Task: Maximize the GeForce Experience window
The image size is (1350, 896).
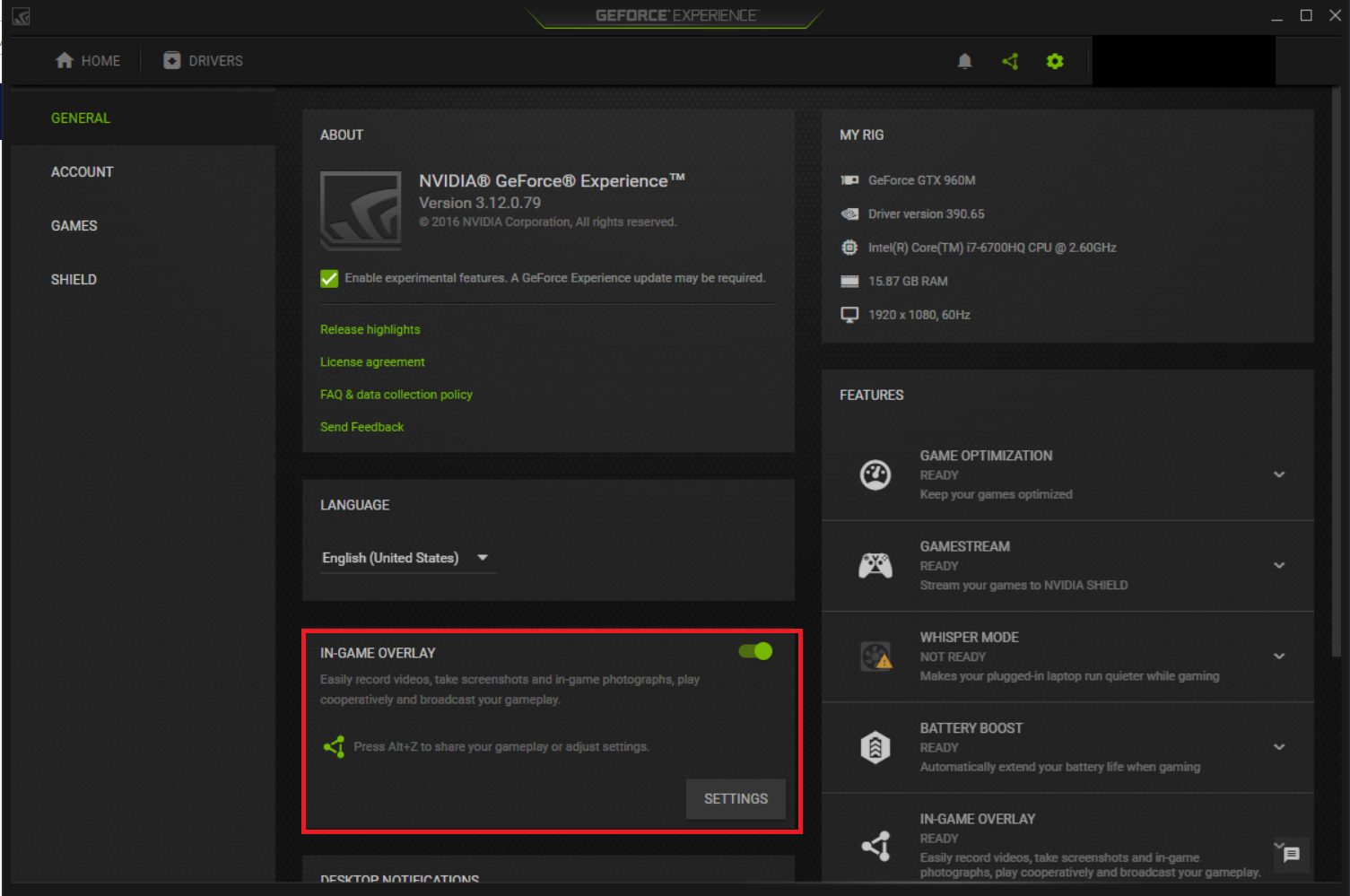Action: (1306, 15)
